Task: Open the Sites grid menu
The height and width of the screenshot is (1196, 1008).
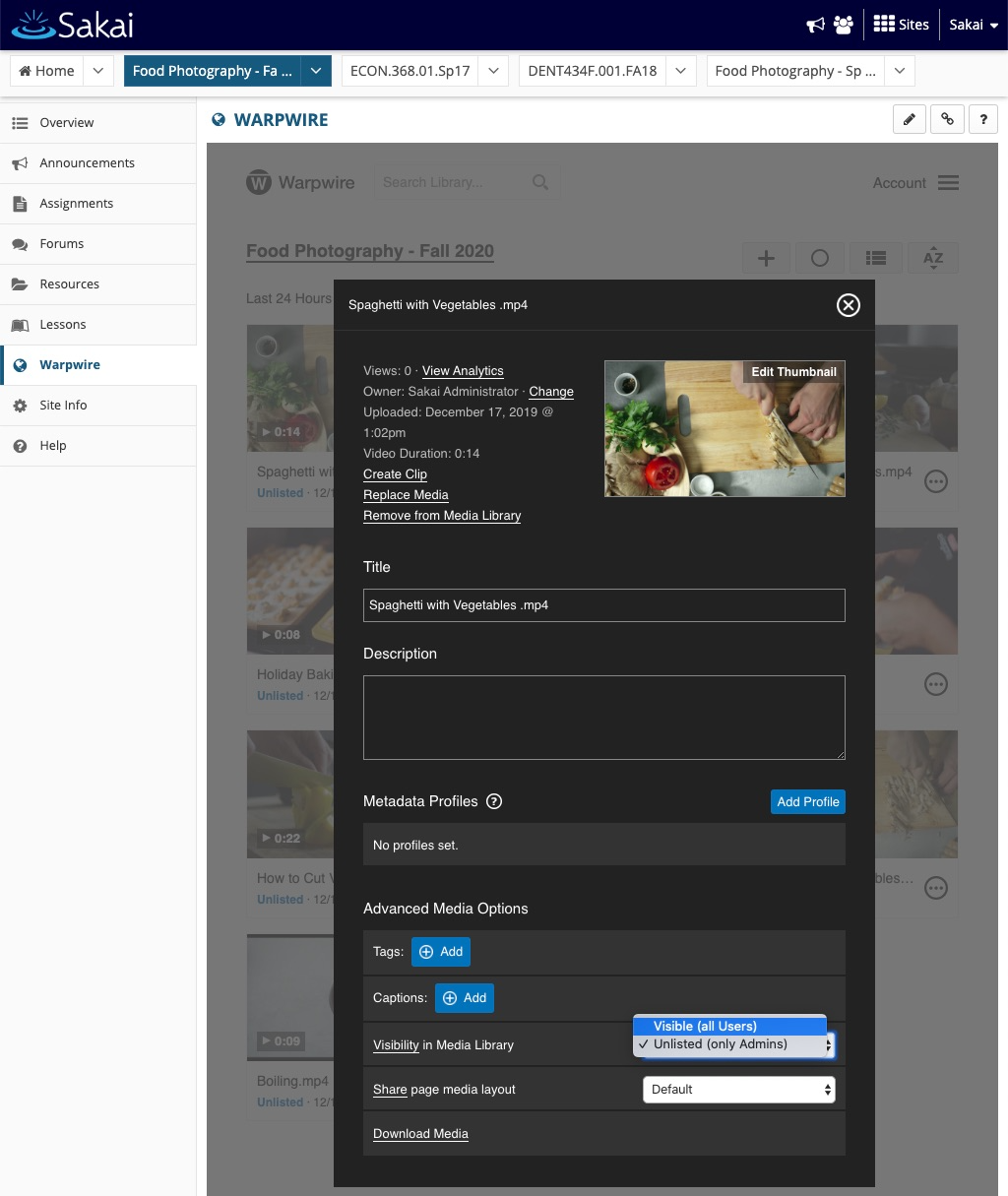Action: click(x=901, y=25)
